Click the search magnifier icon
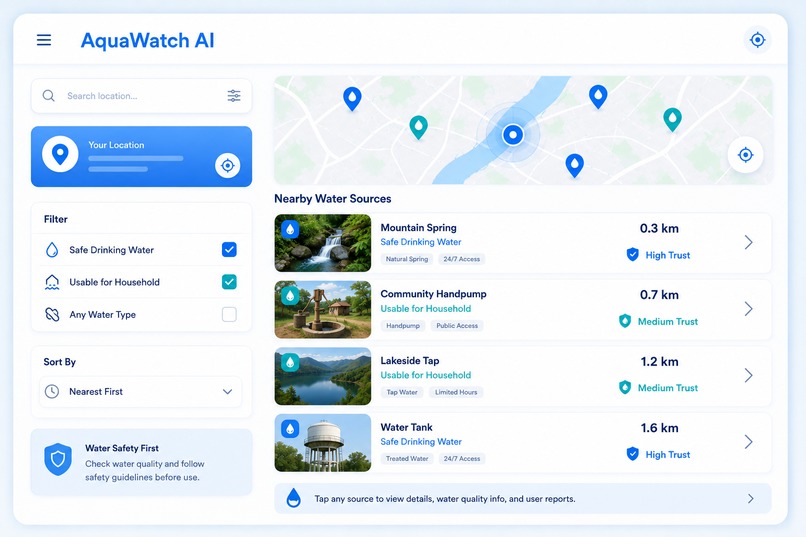Viewport: 806px width, 537px height. 48,96
